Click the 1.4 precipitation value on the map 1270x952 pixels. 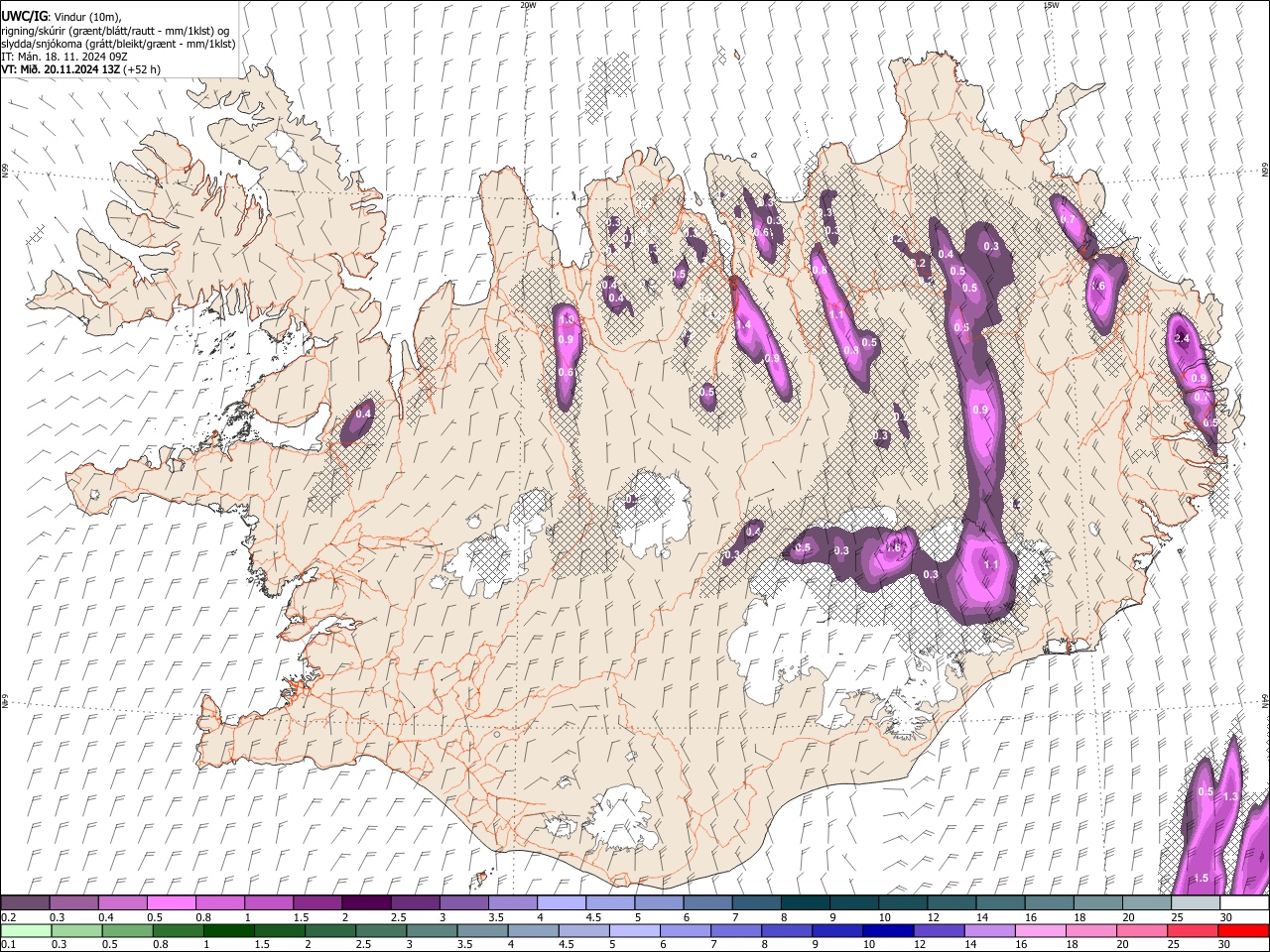742,324
